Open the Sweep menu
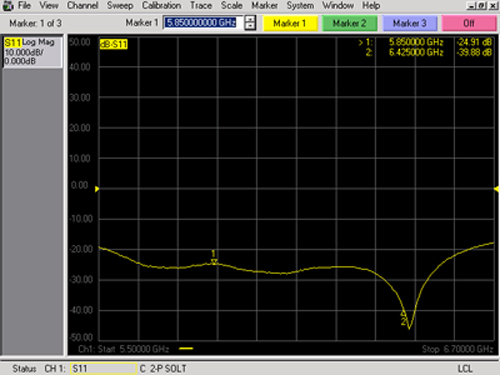This screenshot has height=375, width=500. (120, 5)
